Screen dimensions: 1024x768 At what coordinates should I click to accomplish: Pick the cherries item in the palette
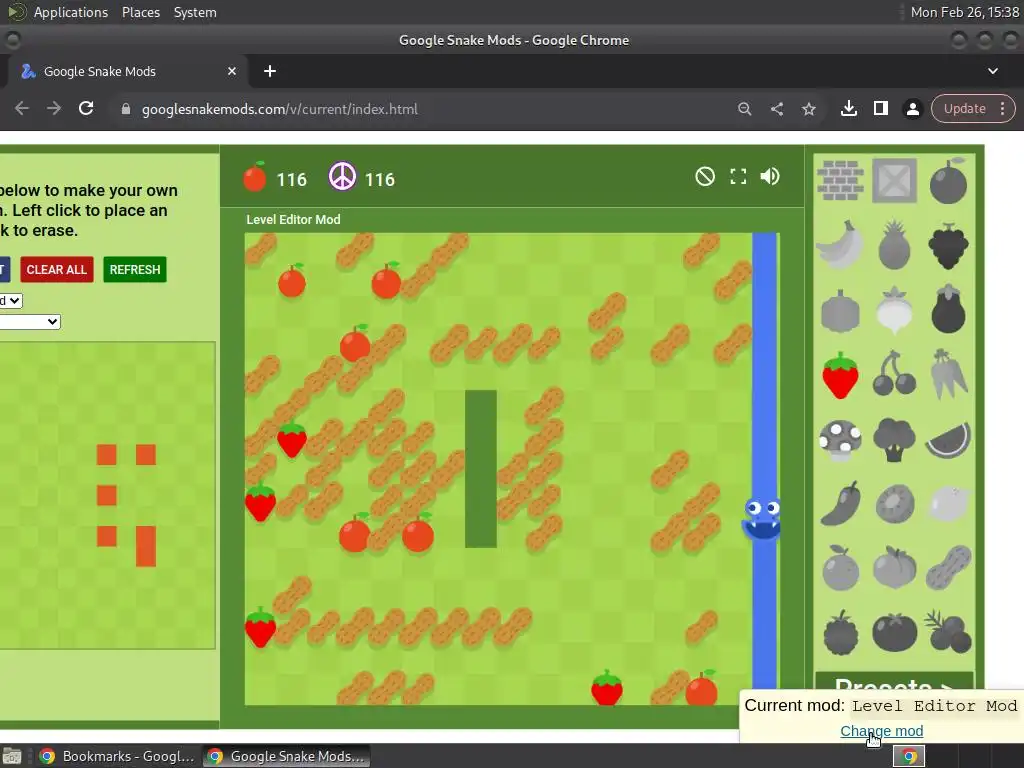(x=894, y=374)
